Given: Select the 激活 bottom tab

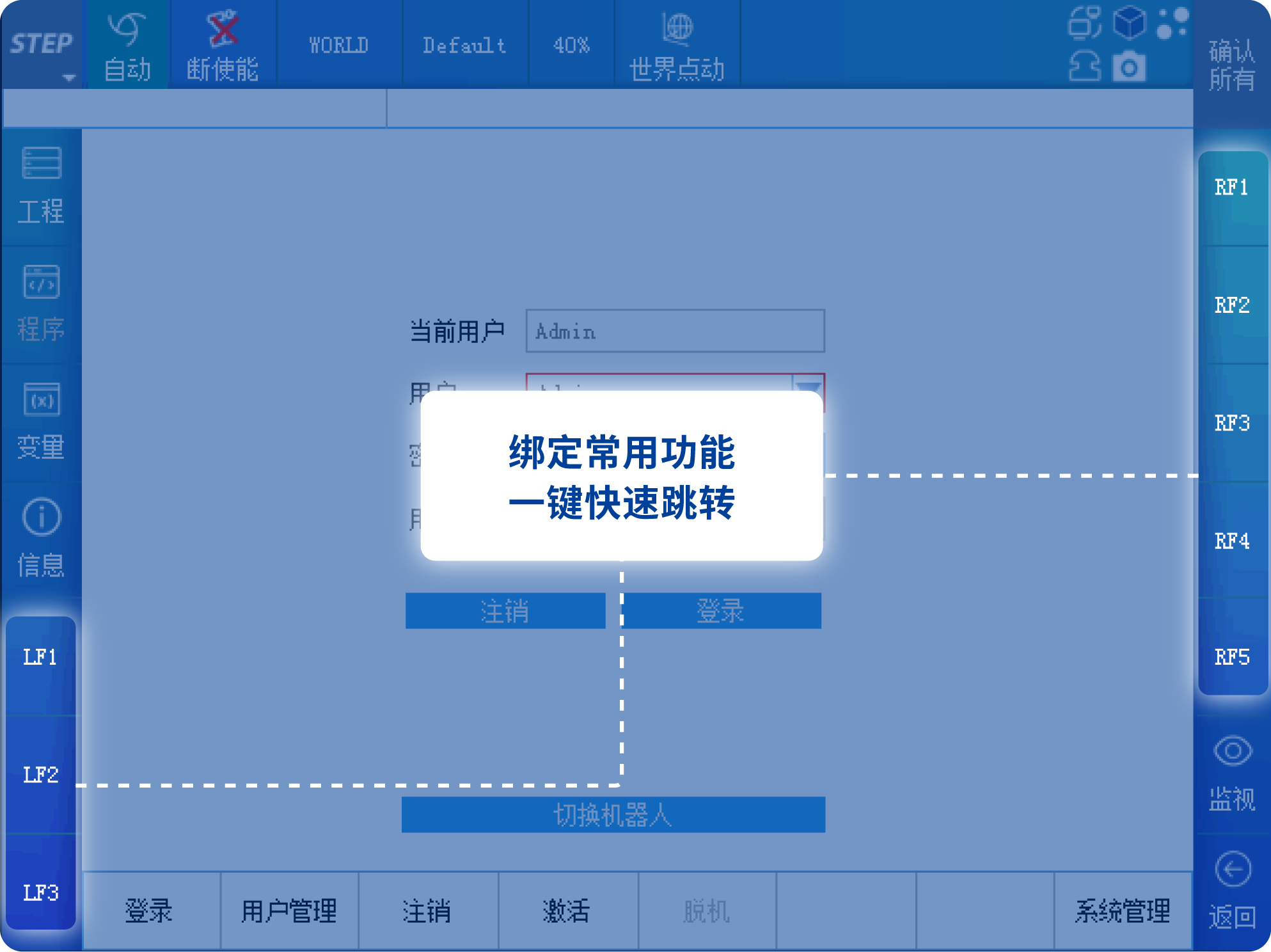Looking at the screenshot, I should 568,910.
